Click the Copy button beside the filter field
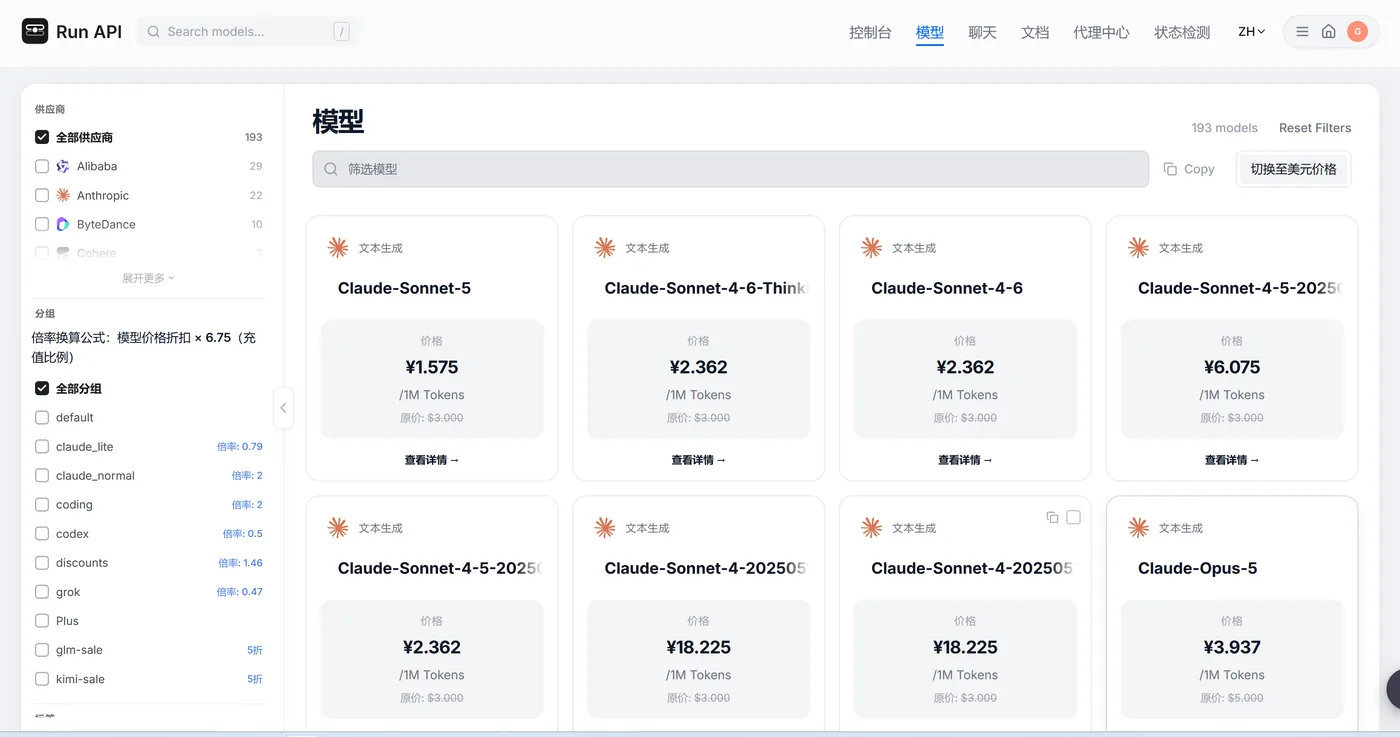Image resolution: width=1400 pixels, height=737 pixels. pos(1189,169)
